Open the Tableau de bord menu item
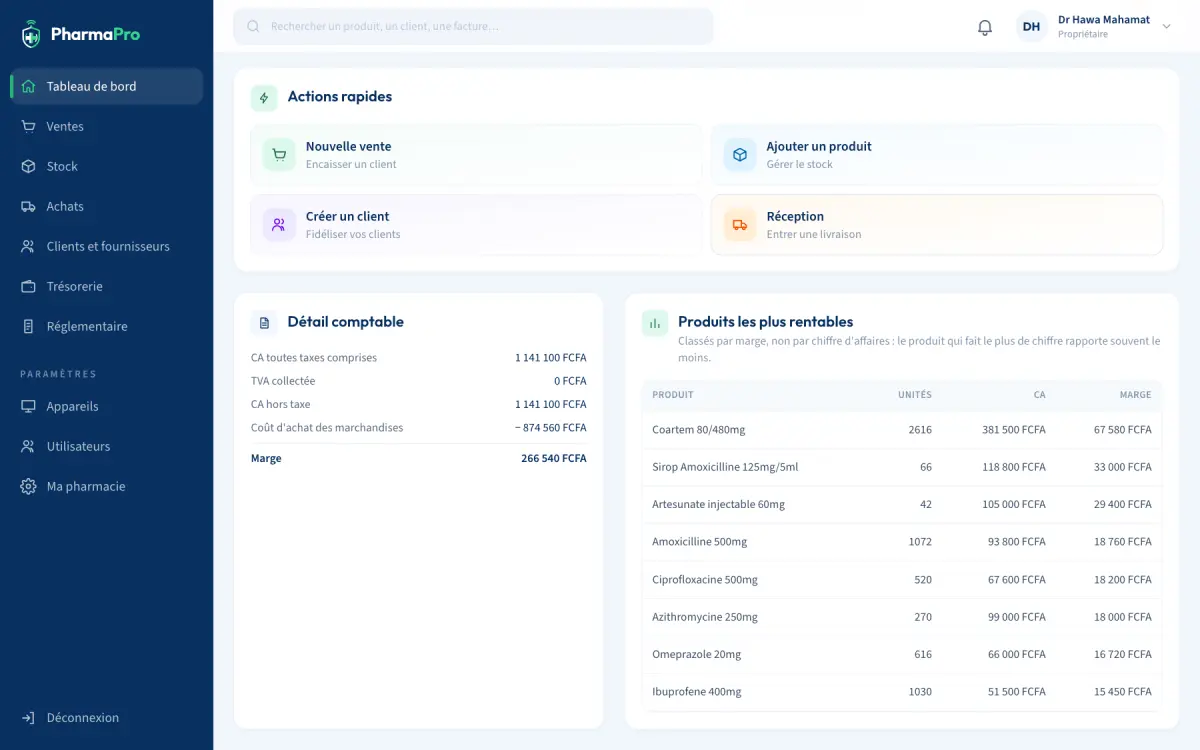Screen dimensions: 1200x750 coord(107,86)
